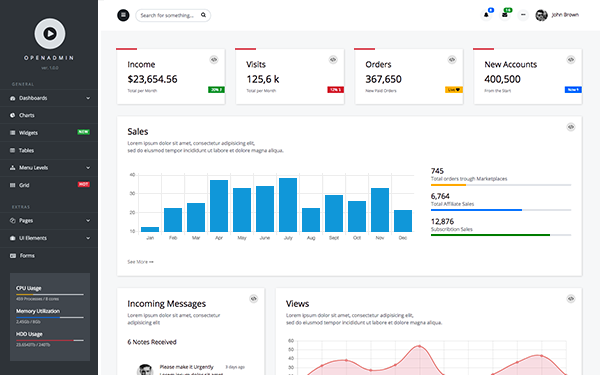
Task: Click the orange Marketplaces orders progress bar
Action: point(501,185)
